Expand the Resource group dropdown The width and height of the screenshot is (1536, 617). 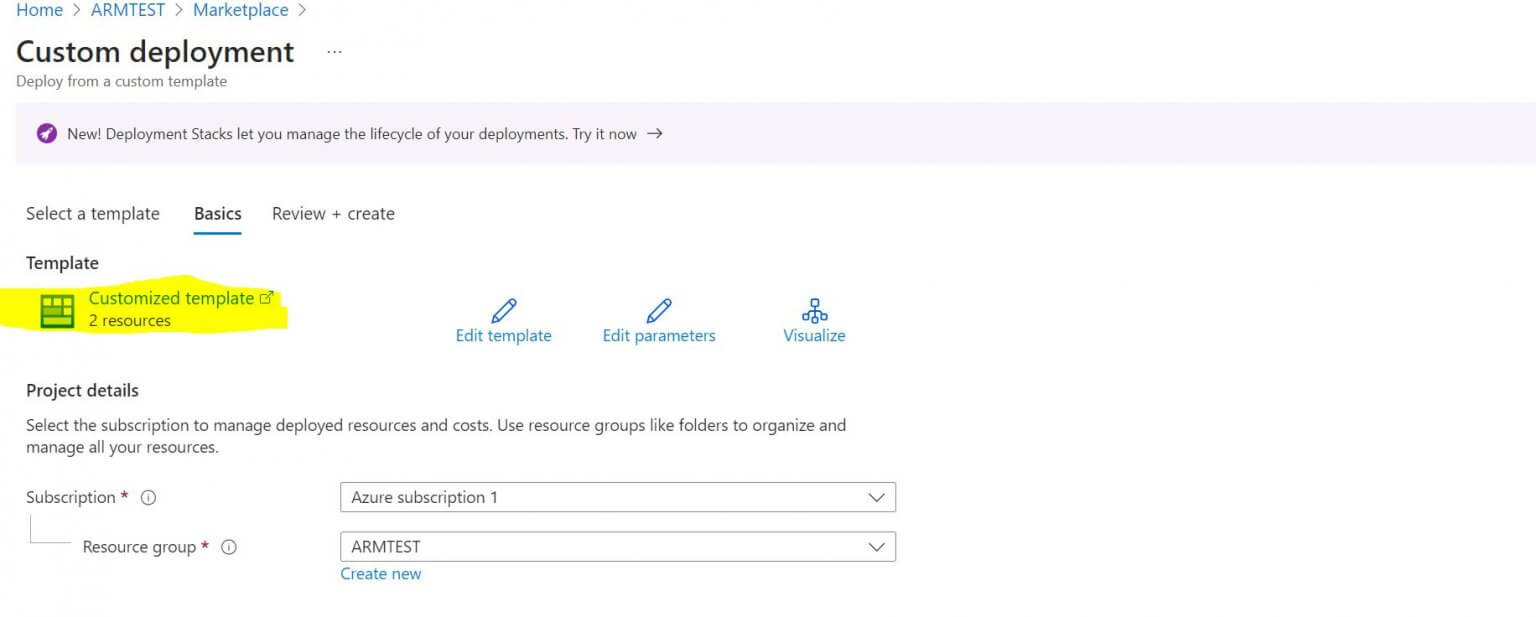pos(876,547)
